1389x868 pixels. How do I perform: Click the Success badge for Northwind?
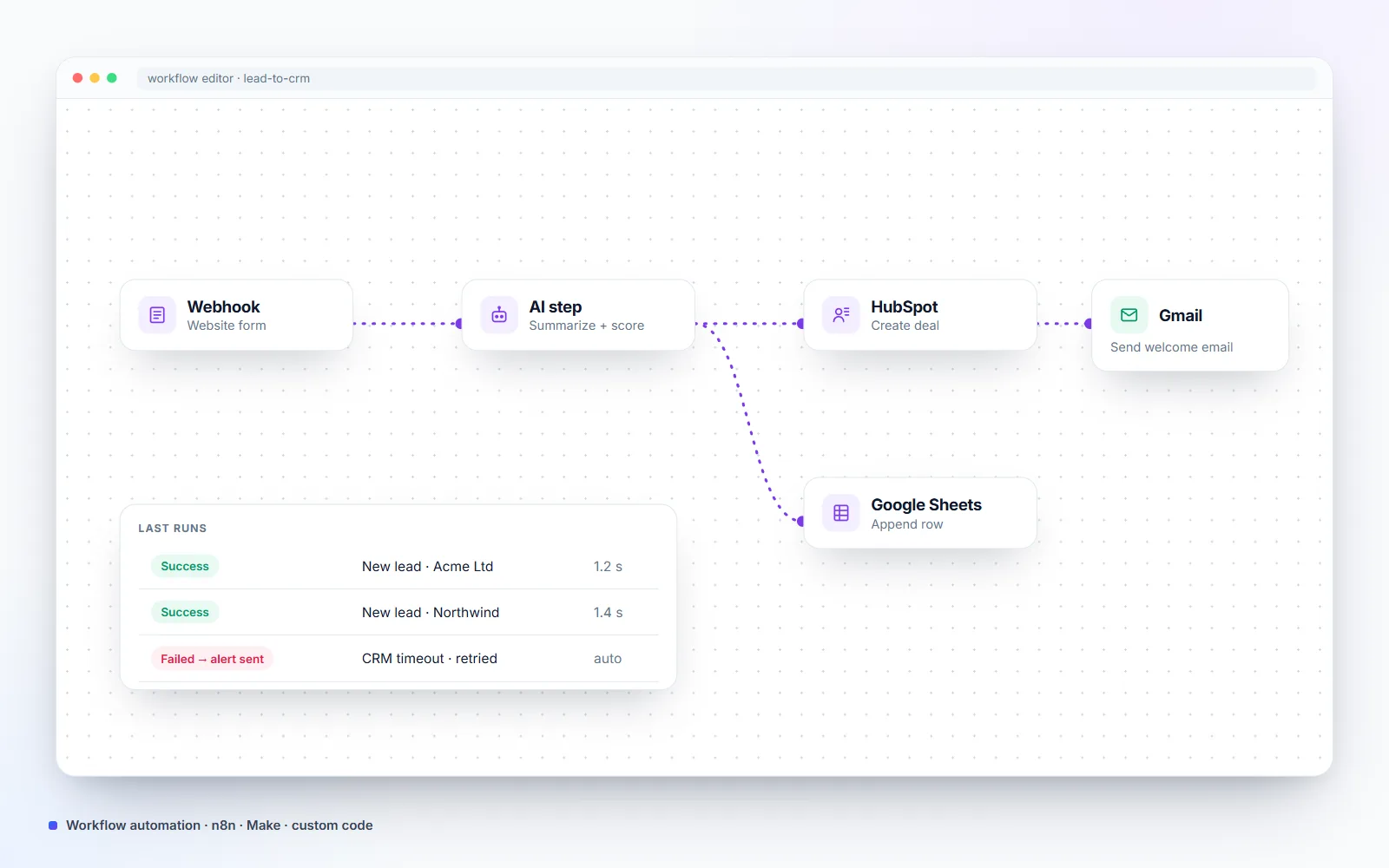(185, 612)
